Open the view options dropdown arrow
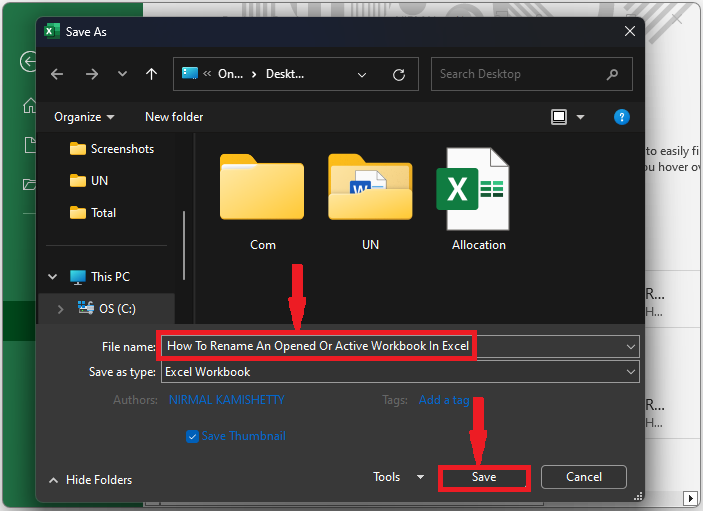The height and width of the screenshot is (514, 703). [x=580, y=118]
